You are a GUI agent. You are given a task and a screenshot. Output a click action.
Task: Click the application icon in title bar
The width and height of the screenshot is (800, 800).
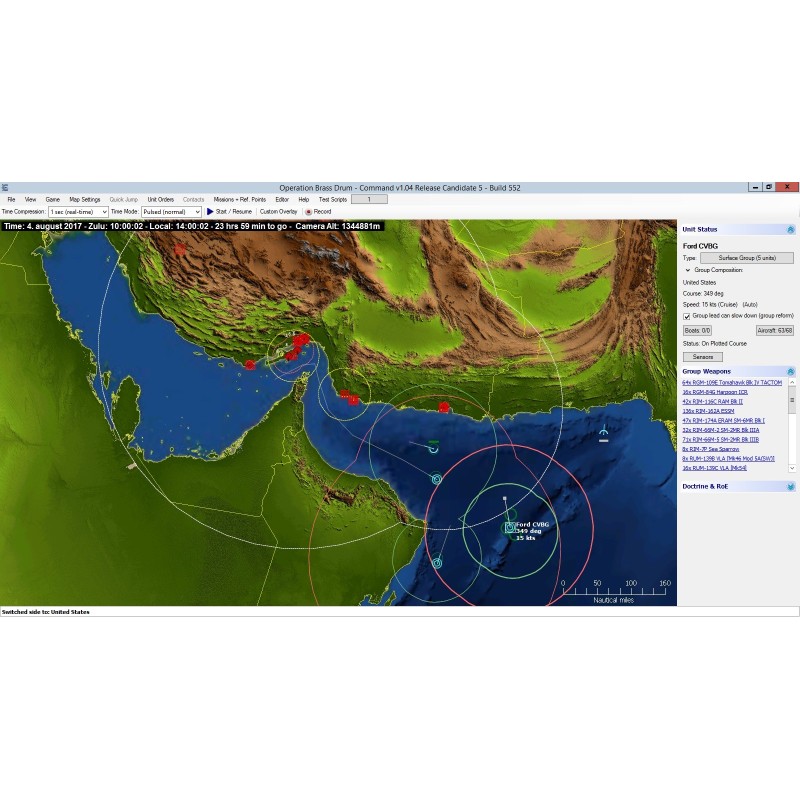[x=5, y=187]
